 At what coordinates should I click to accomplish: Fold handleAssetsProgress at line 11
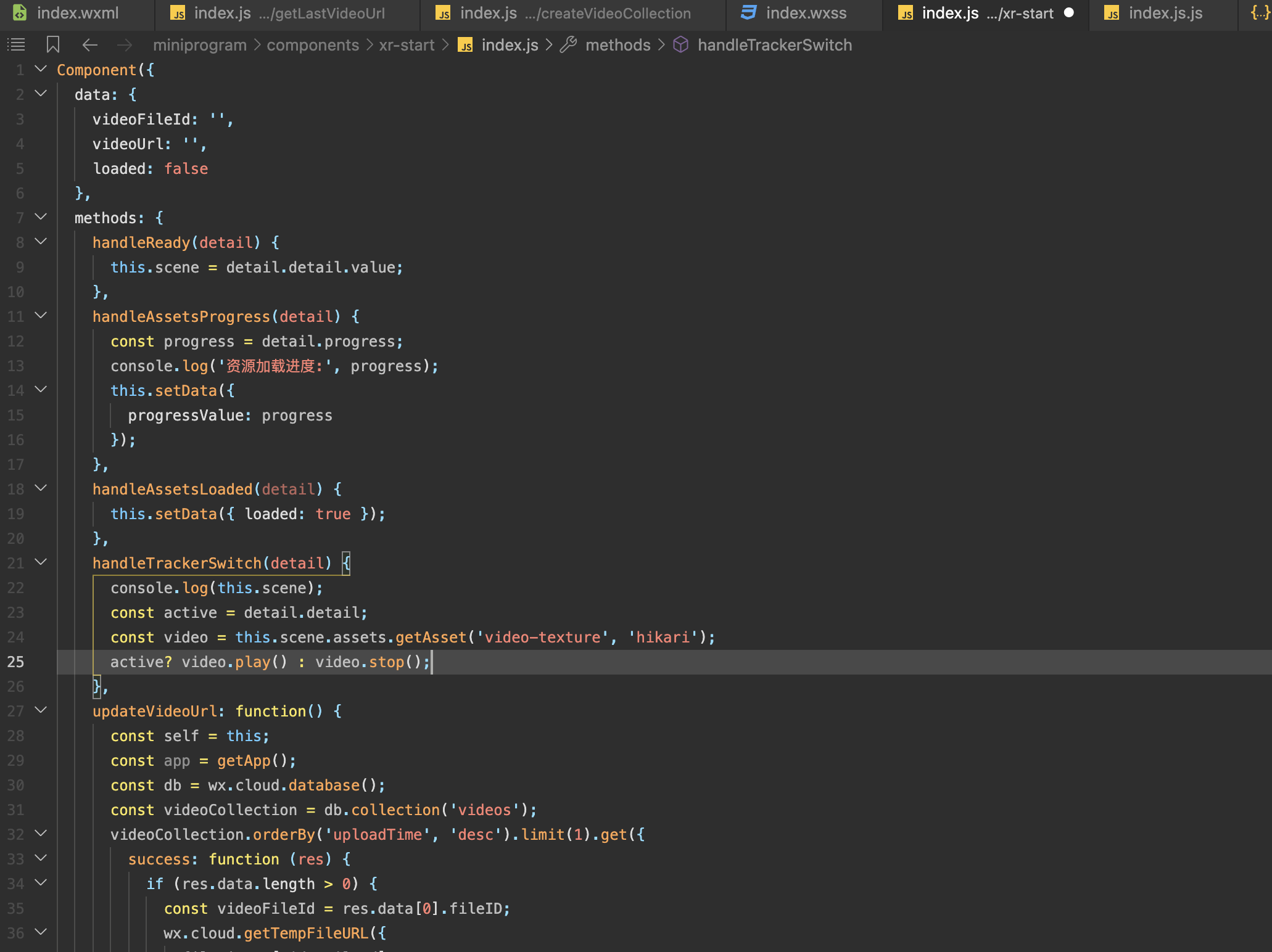click(41, 316)
